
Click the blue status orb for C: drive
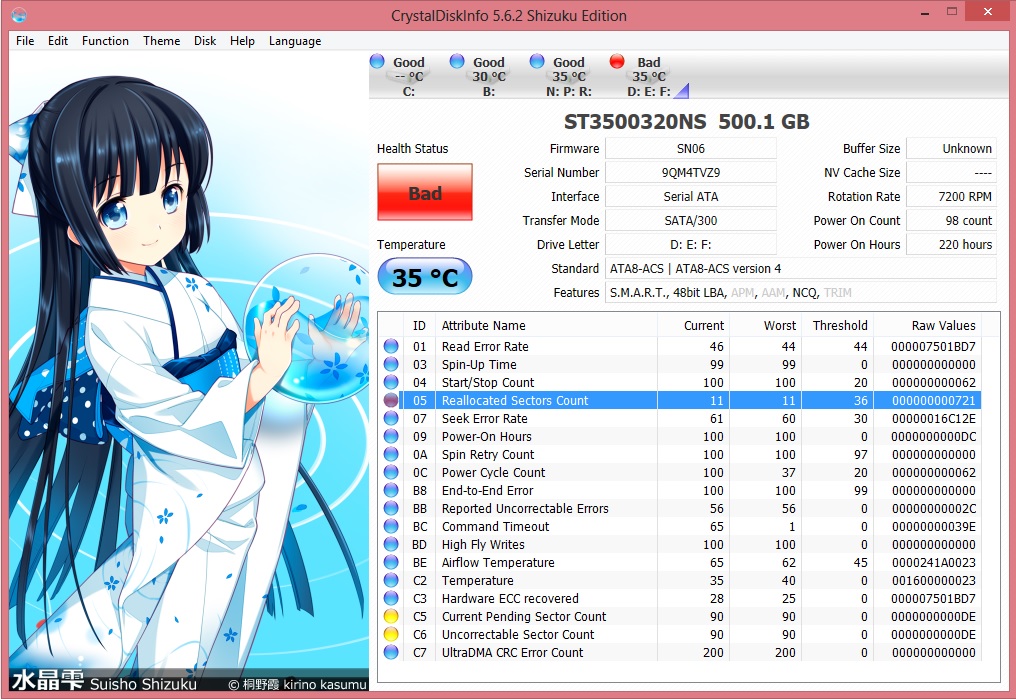coord(377,61)
